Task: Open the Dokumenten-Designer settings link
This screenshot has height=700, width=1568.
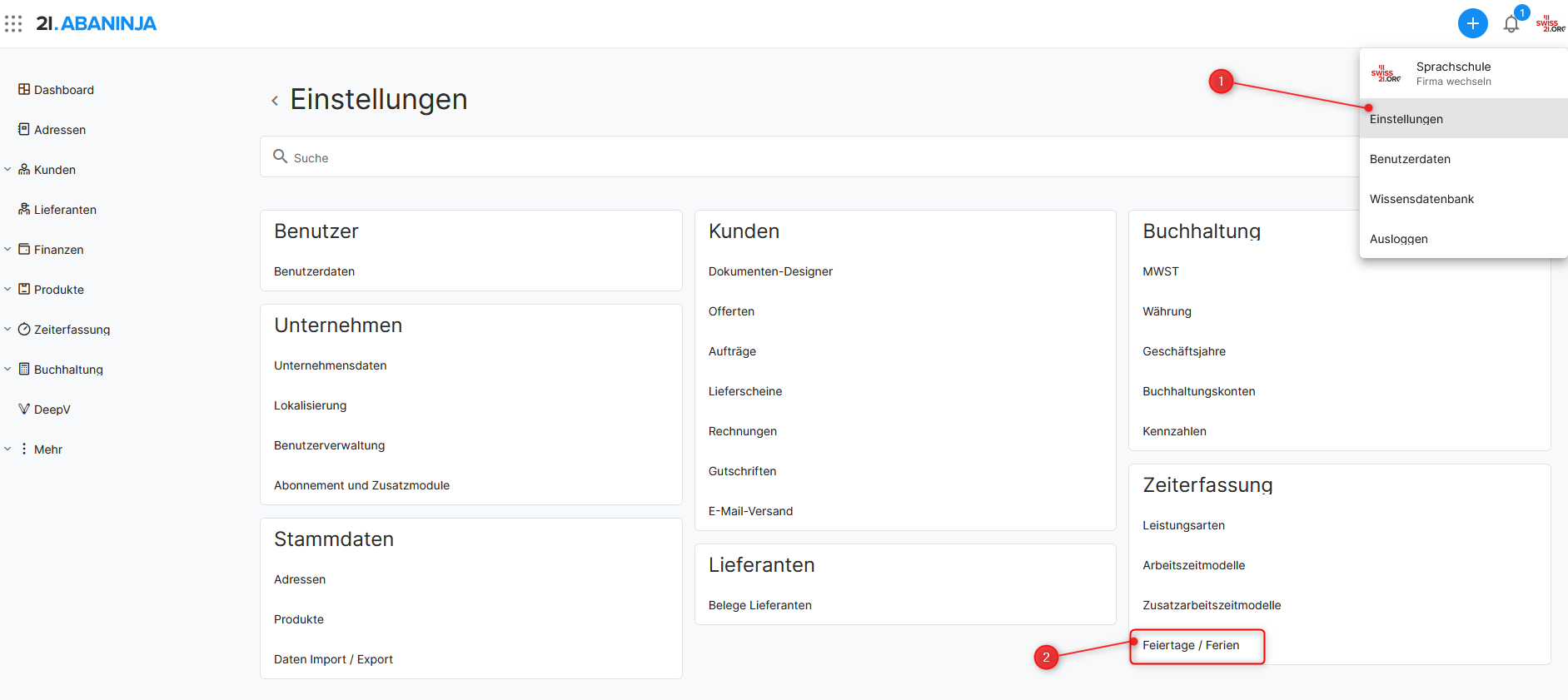Action: point(770,271)
